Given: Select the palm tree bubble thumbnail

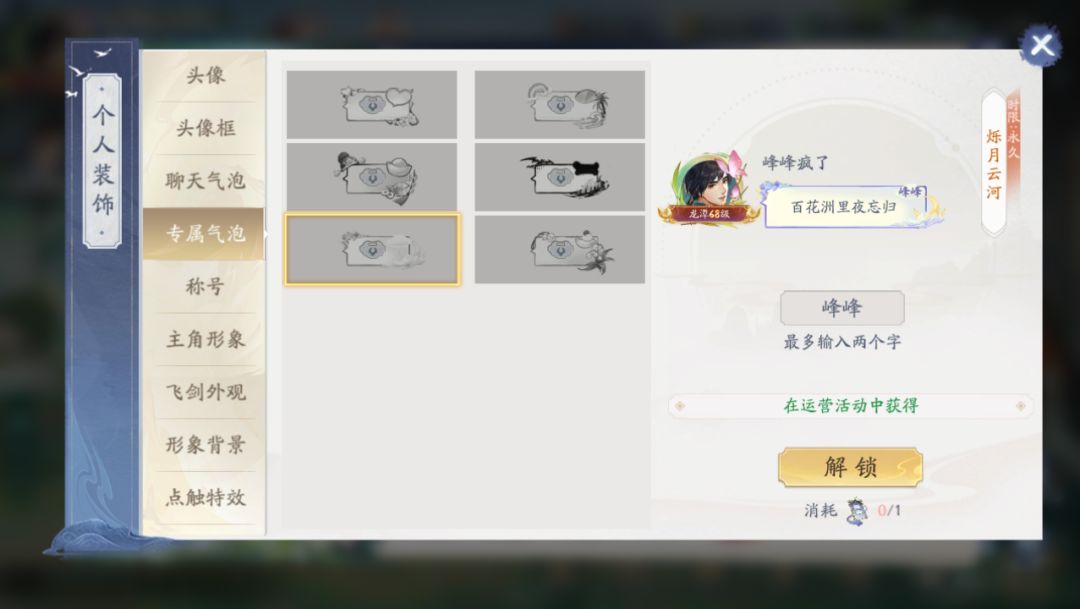Looking at the screenshot, I should coord(559,104).
